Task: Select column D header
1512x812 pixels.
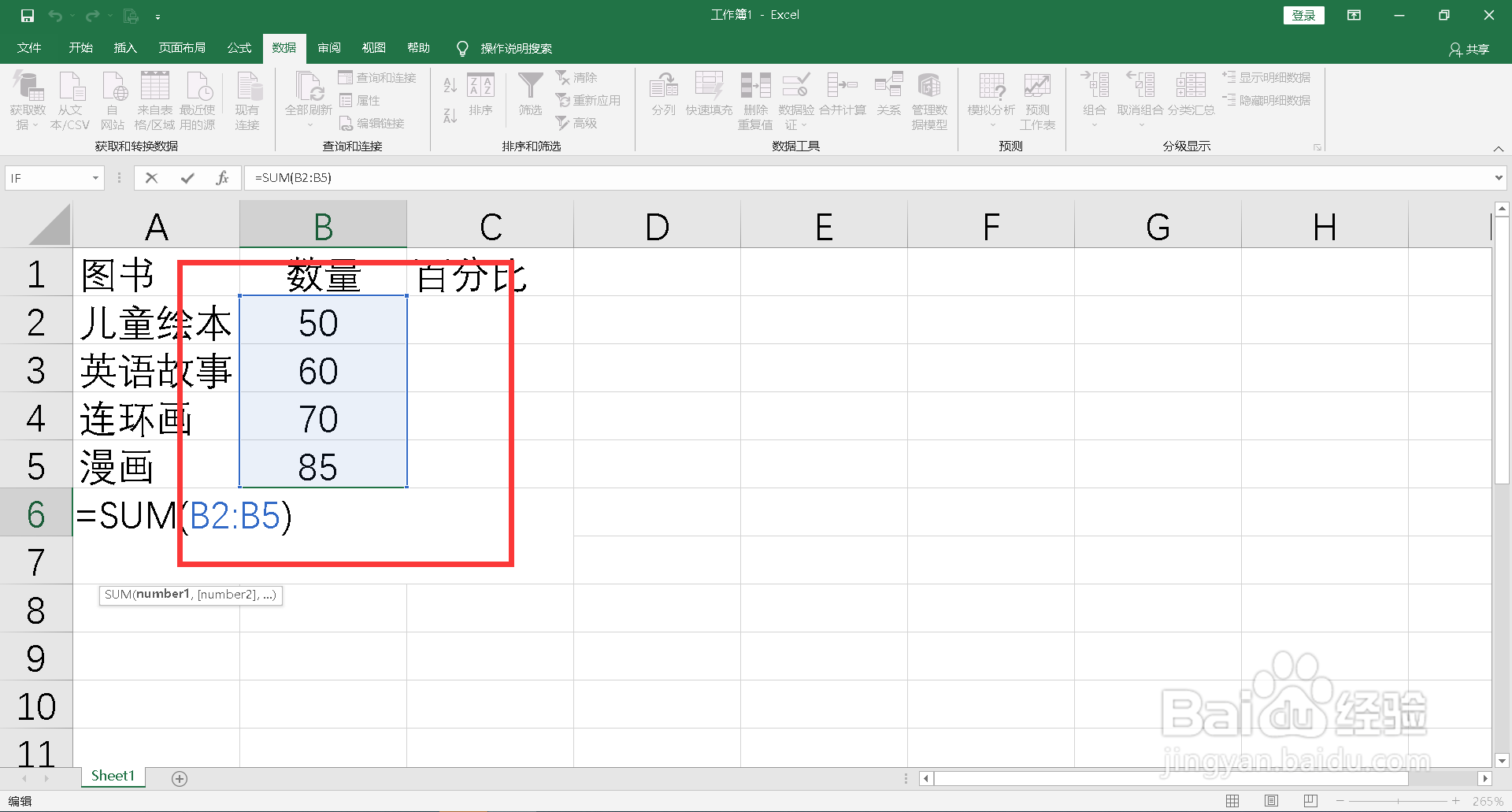Action: click(x=657, y=227)
